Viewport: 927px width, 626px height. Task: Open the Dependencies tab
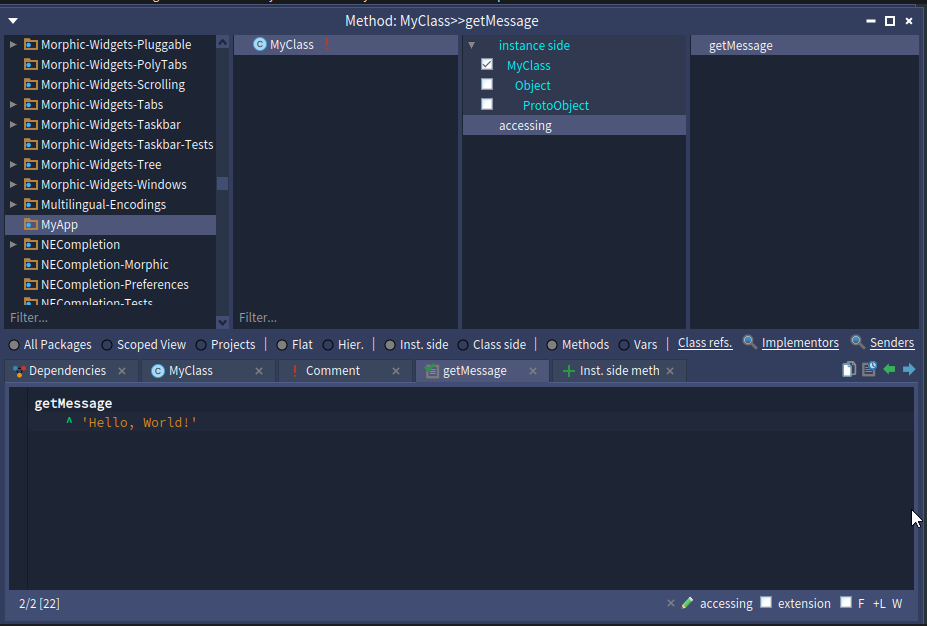(x=67, y=371)
